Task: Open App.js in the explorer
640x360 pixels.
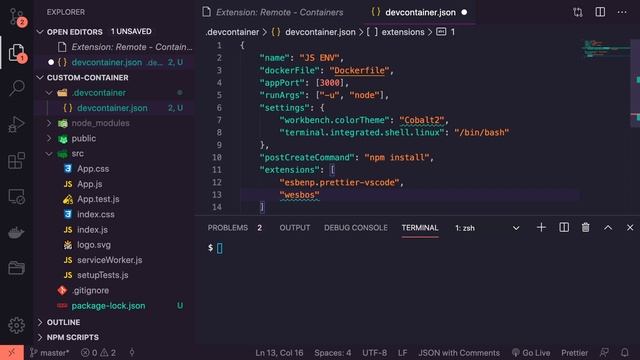Action: (90, 184)
